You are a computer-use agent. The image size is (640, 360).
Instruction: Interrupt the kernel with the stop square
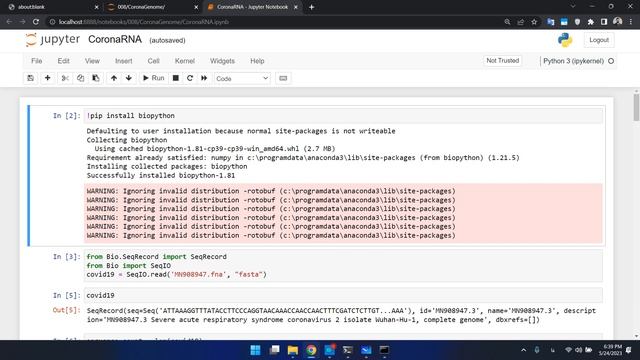[176, 78]
